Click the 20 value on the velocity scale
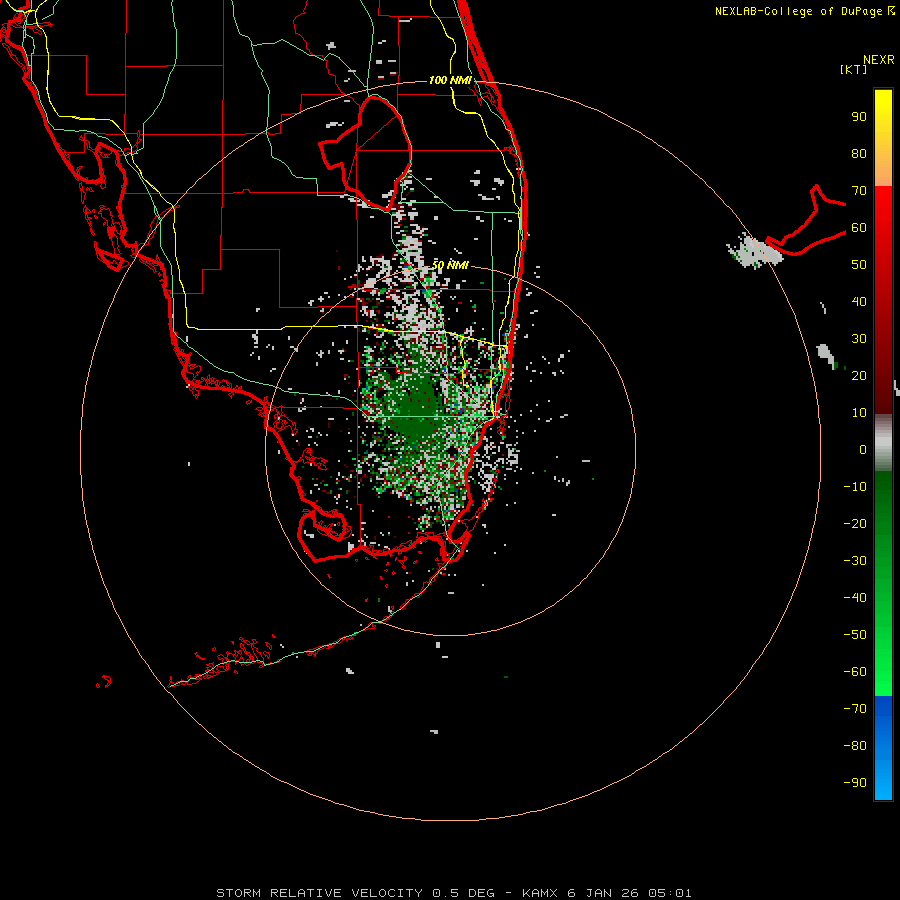This screenshot has height=900, width=900. click(x=859, y=375)
